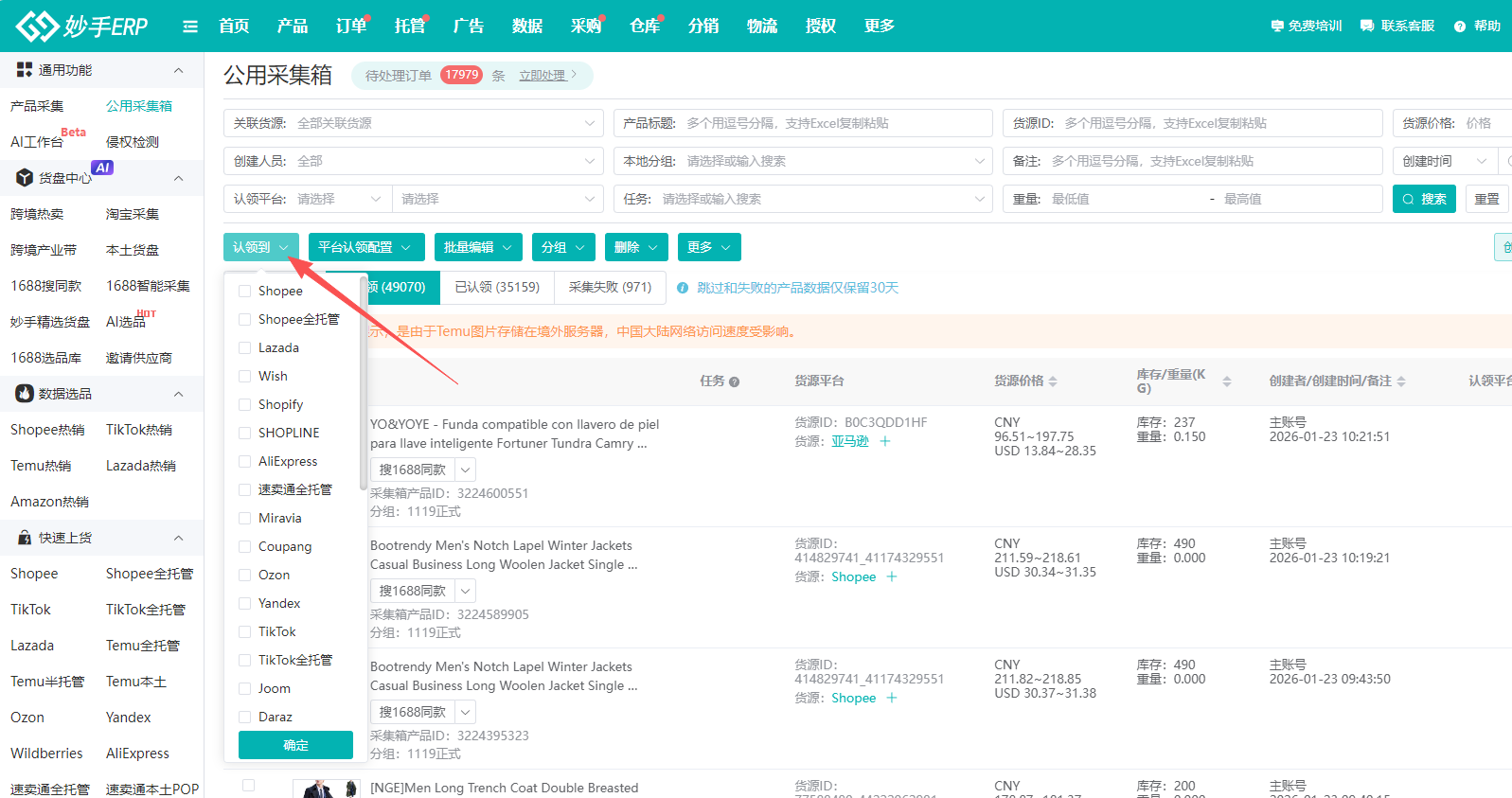Screen dimensions: 1512x798
Task: Click the plus icon next to 亚马逊 source
Action: [885, 441]
